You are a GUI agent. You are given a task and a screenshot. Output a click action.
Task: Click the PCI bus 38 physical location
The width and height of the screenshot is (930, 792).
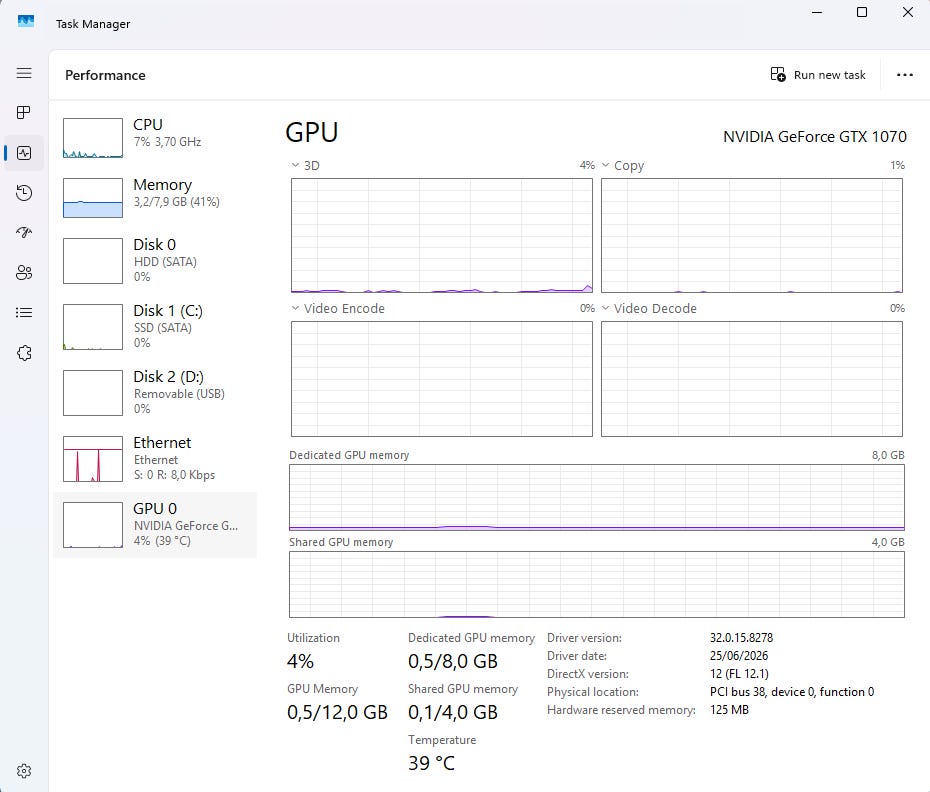(792, 692)
